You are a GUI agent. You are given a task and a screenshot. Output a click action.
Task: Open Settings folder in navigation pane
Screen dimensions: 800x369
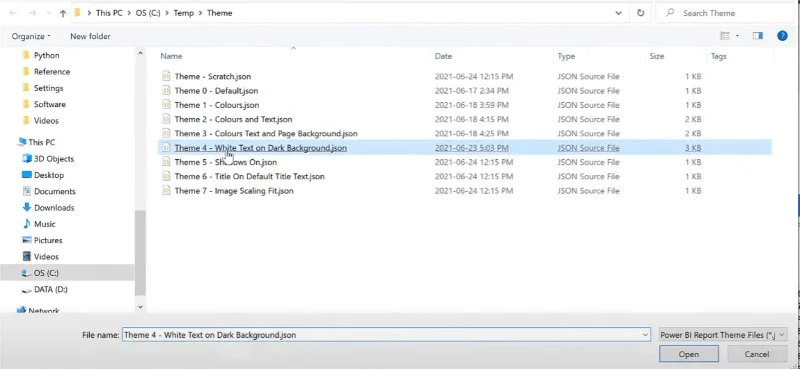coord(48,88)
